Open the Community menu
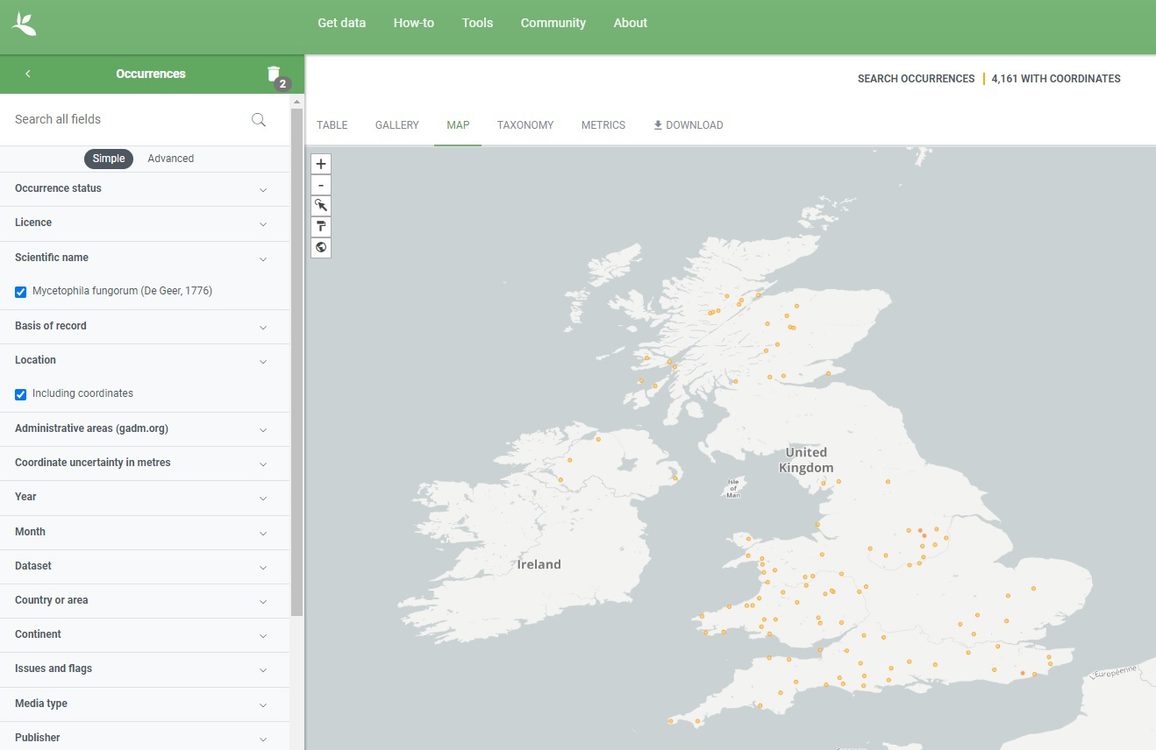 tap(552, 21)
